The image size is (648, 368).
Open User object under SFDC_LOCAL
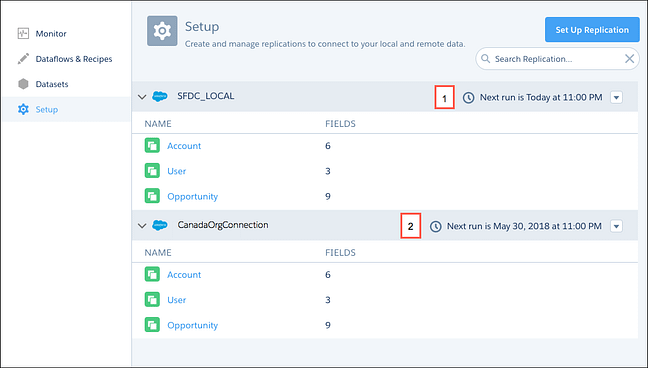176,171
